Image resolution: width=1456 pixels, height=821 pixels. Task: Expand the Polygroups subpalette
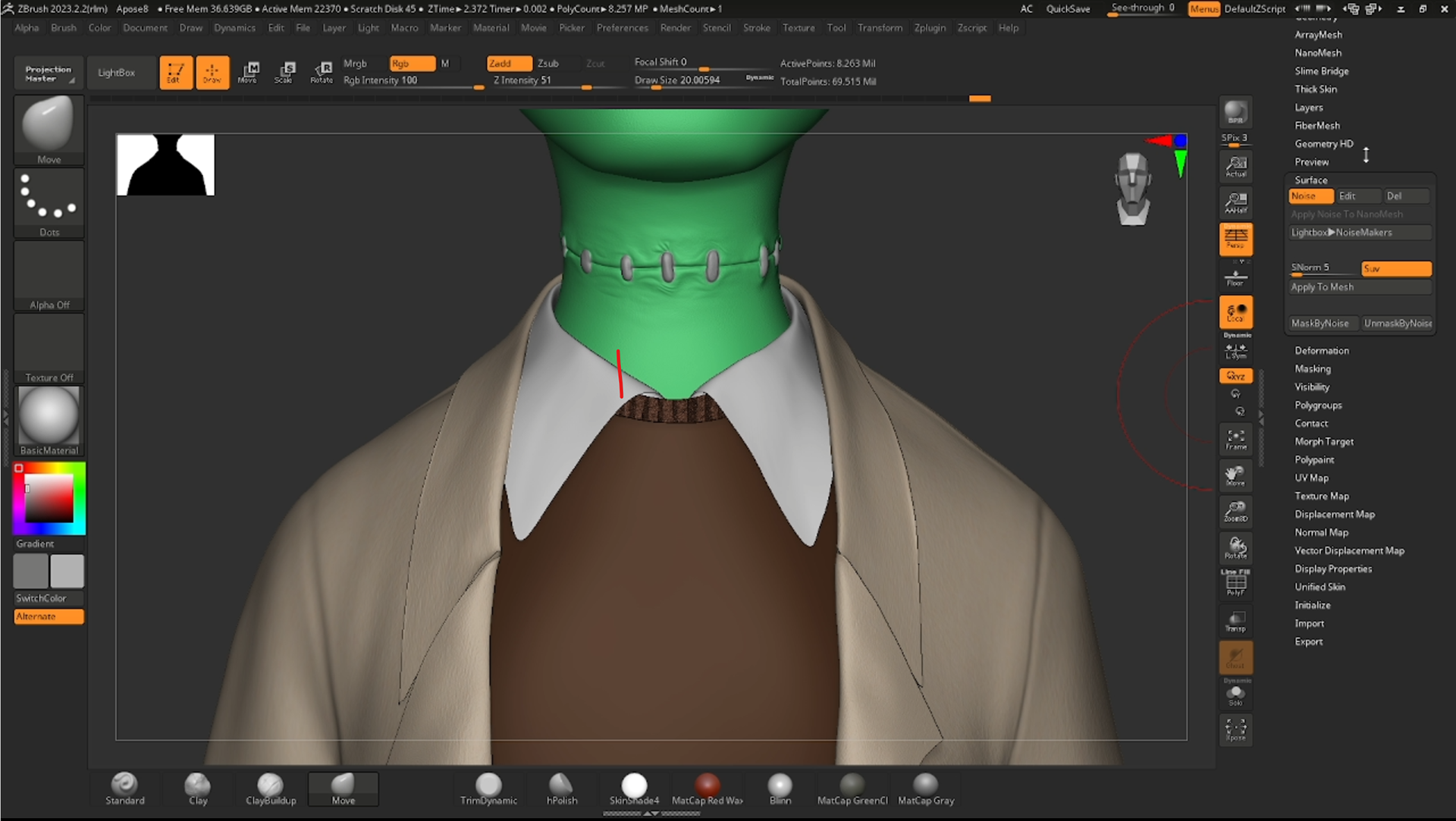tap(1318, 405)
